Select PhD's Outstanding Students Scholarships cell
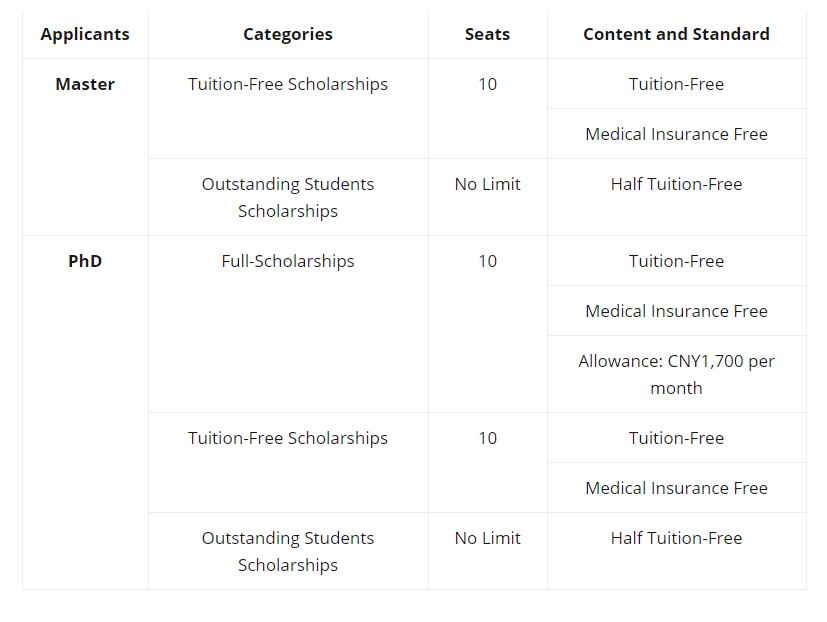Screen dimensions: 827x622 [288, 551]
